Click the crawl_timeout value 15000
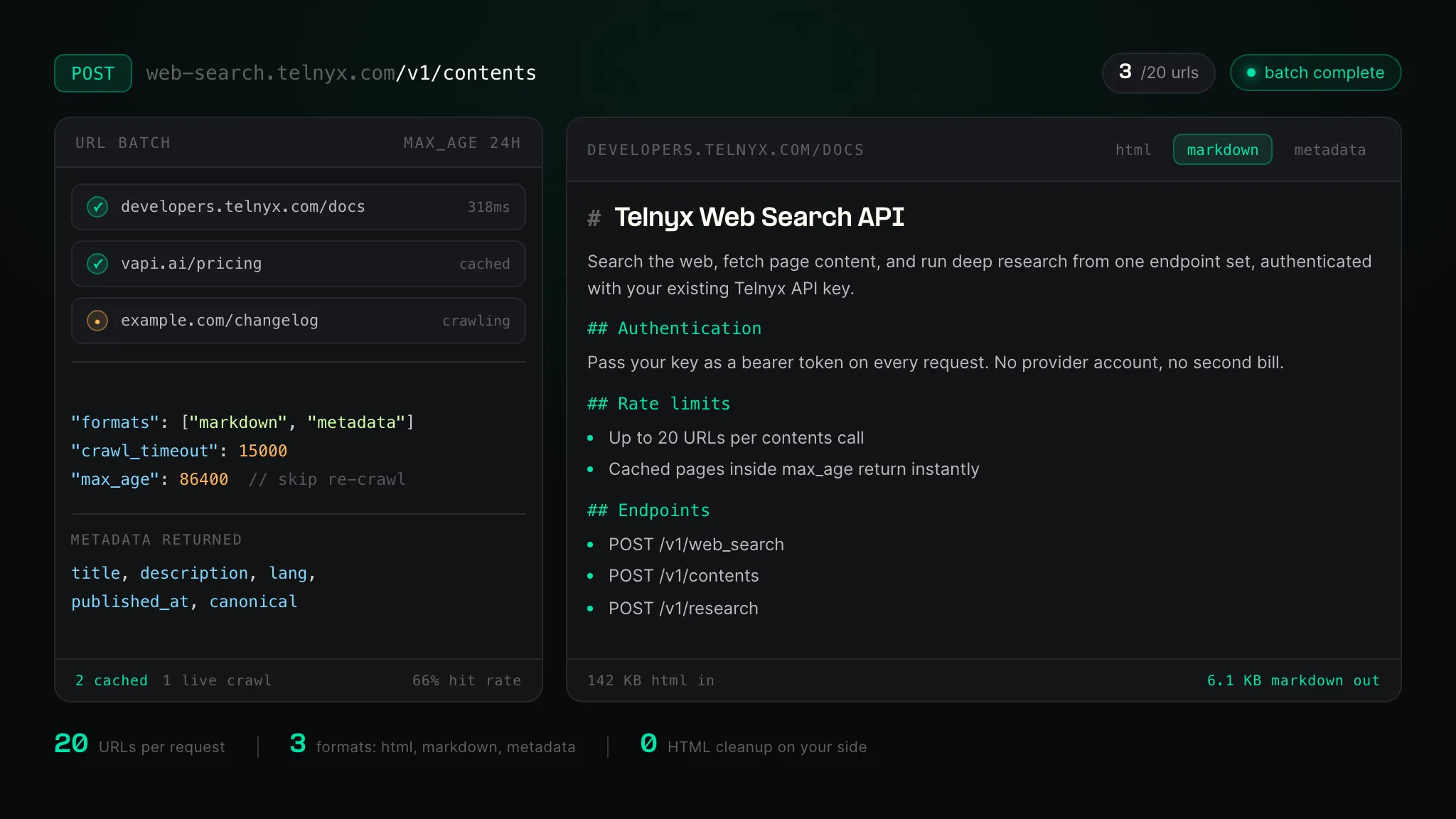 tap(263, 451)
